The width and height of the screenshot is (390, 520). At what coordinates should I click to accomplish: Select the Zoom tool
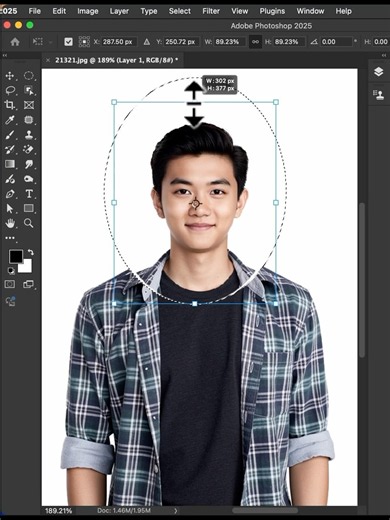click(29, 223)
